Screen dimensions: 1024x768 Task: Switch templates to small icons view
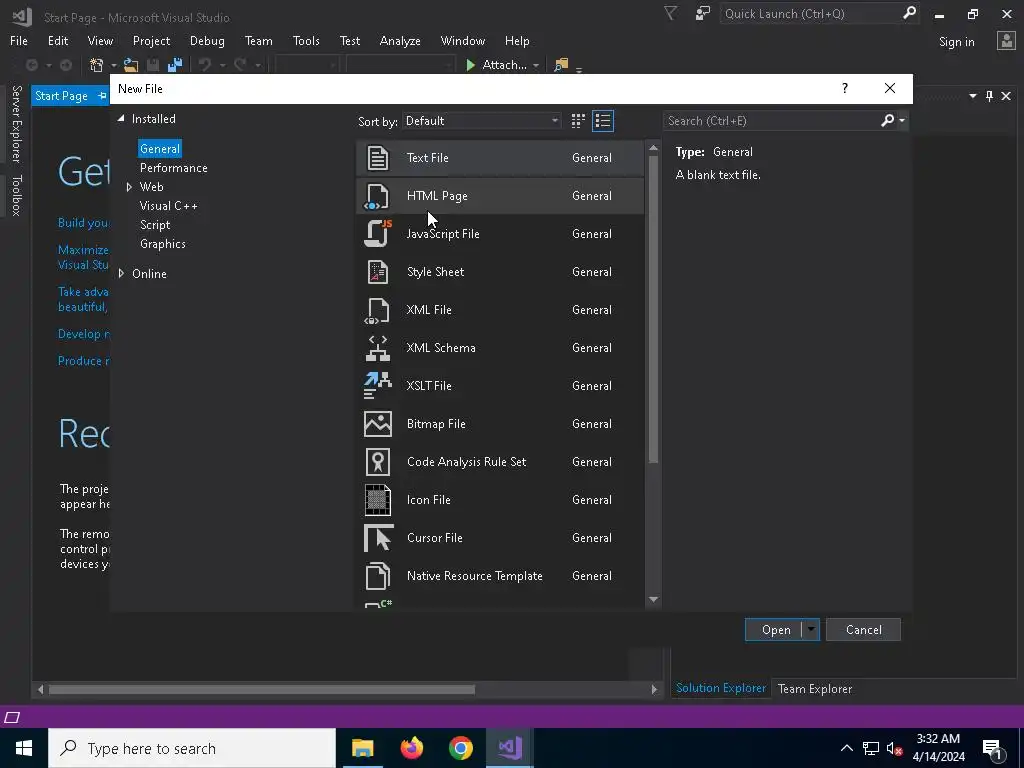pyautogui.click(x=578, y=121)
